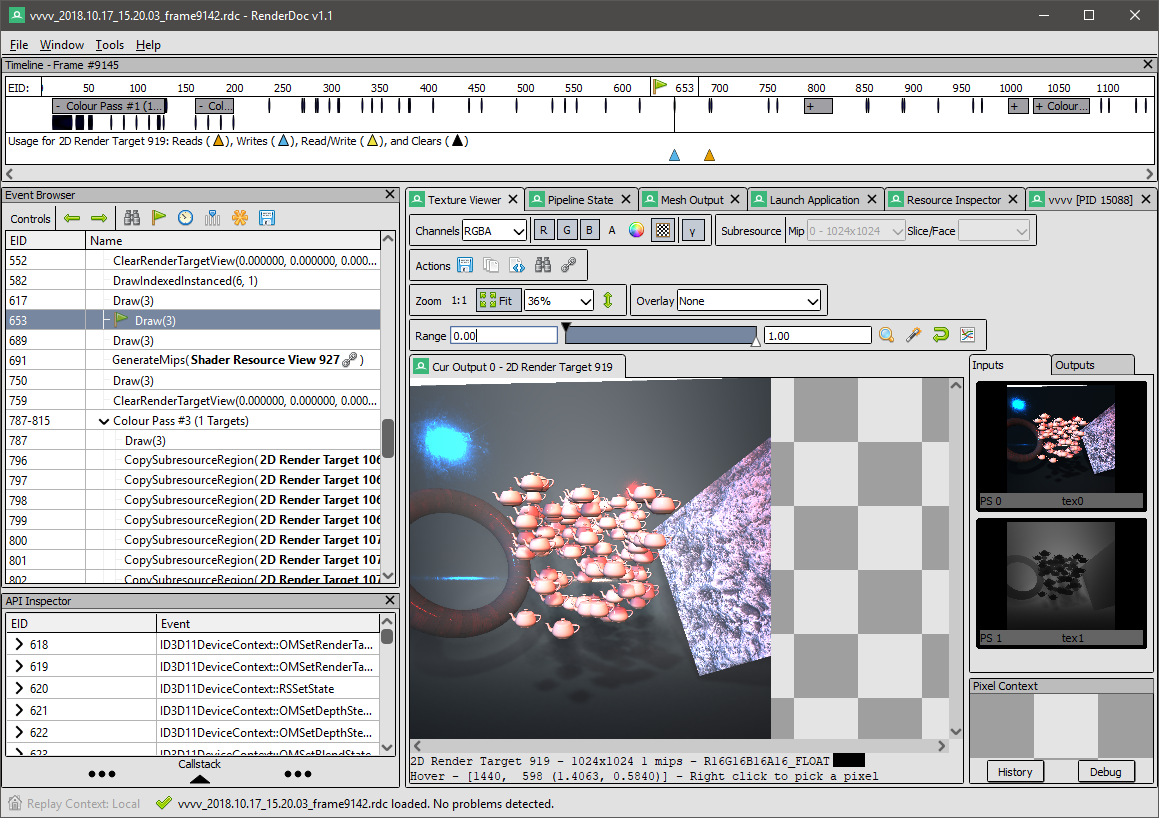Toggle the histogram view icon
The image size is (1159, 818).
point(967,335)
